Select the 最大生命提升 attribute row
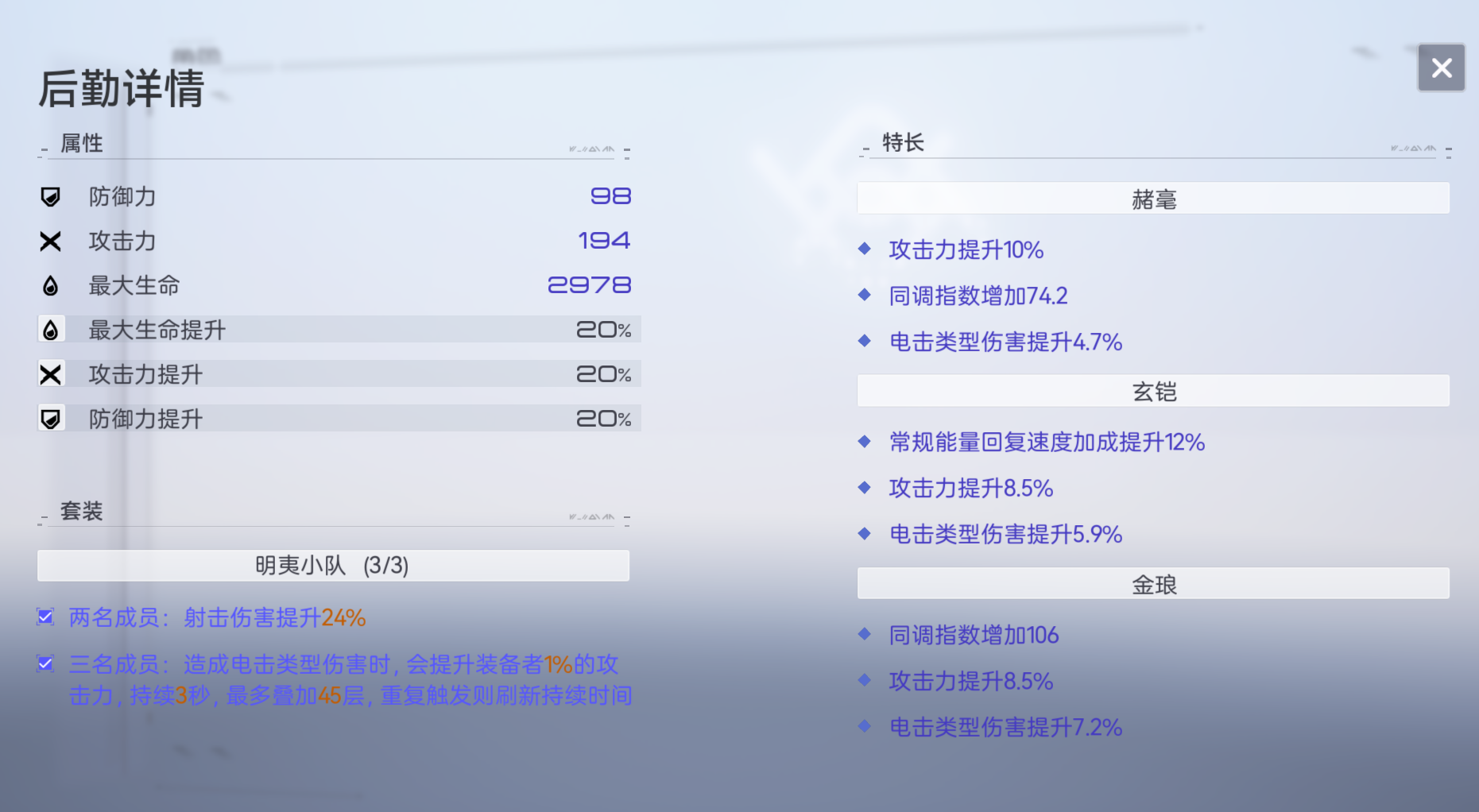 point(339,330)
